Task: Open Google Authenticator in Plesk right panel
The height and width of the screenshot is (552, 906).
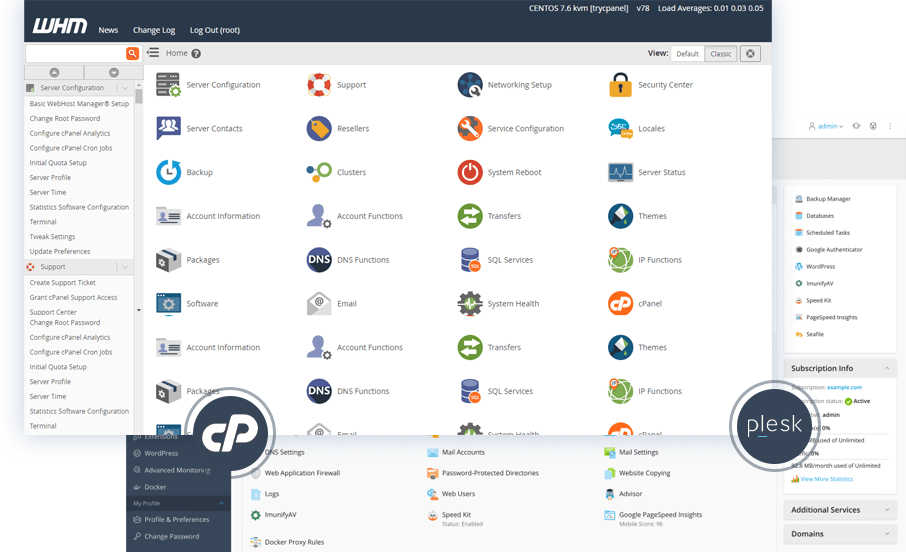Action: tap(834, 250)
